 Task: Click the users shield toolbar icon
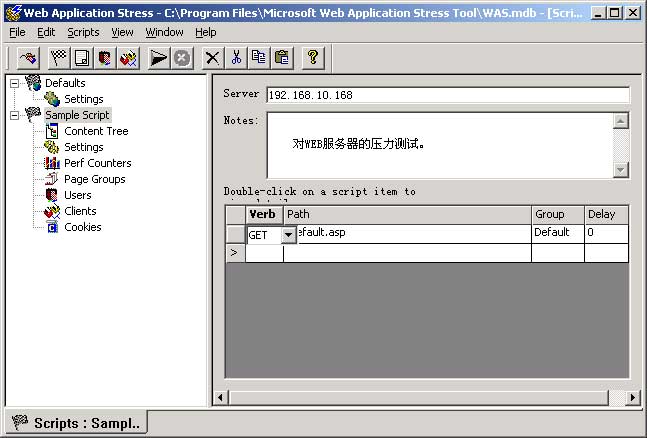click(105, 58)
